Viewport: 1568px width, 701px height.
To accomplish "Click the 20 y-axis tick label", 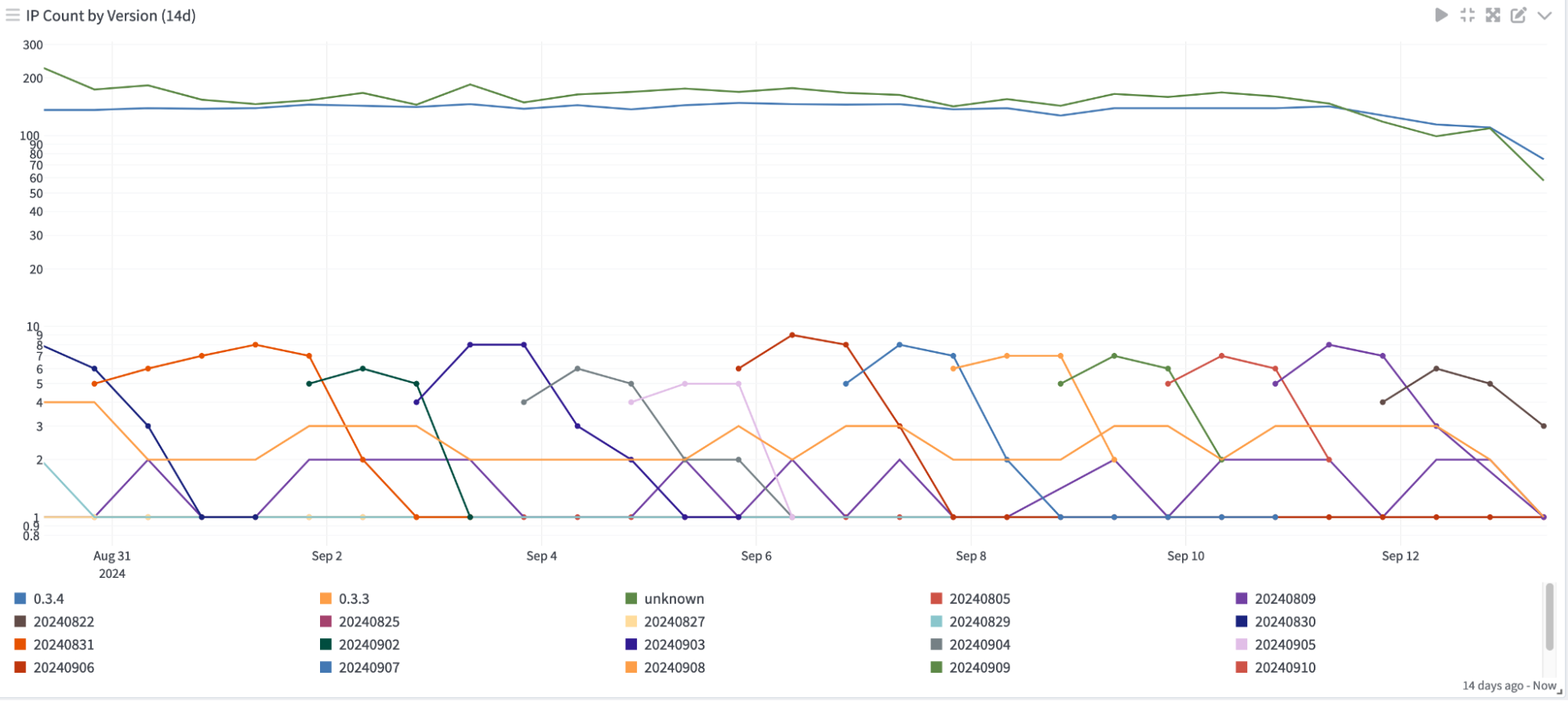I will point(36,270).
